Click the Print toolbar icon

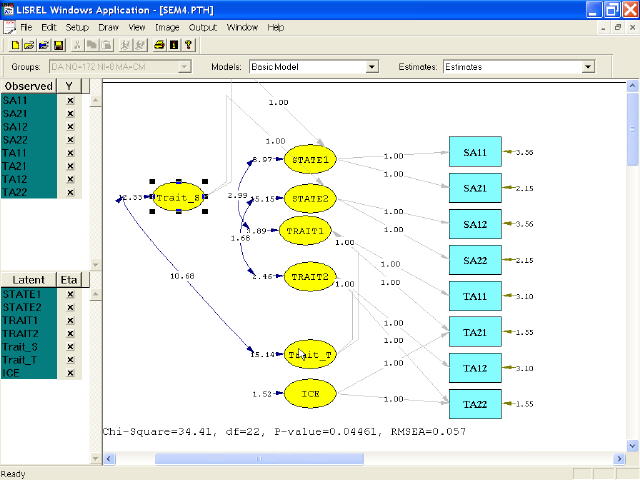pos(159,45)
